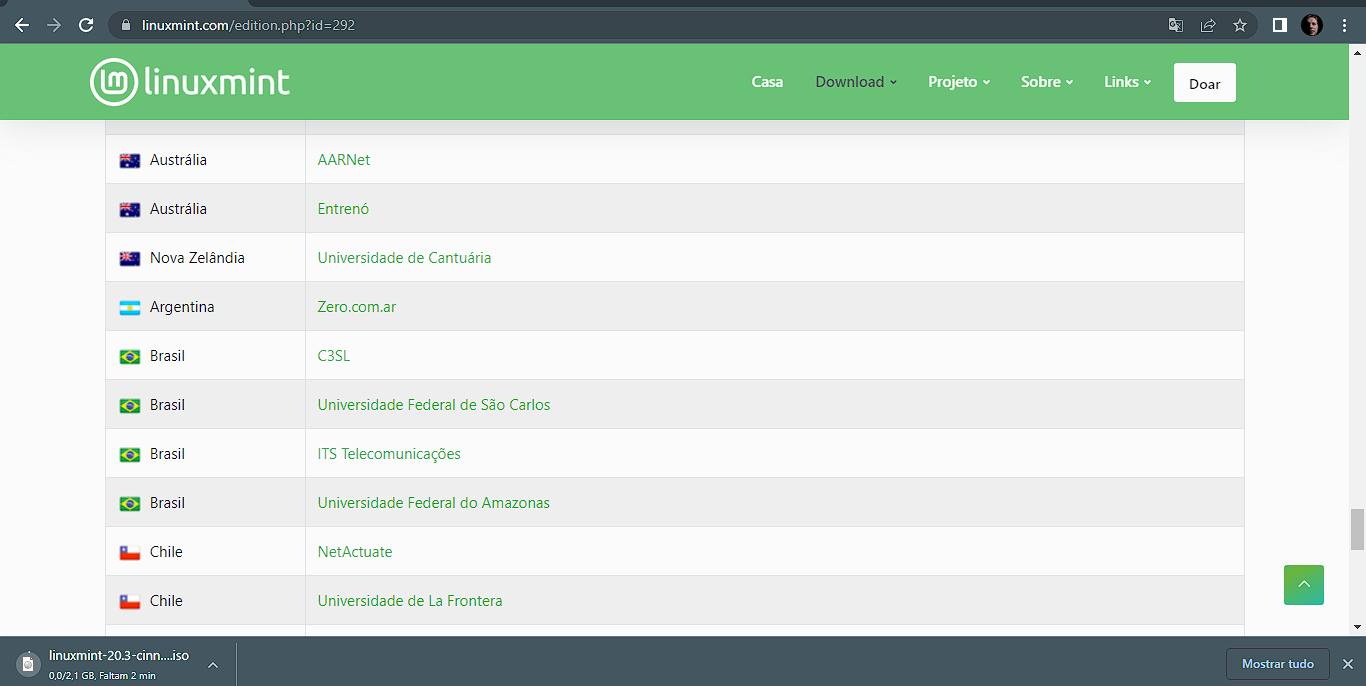
Task: Click the Linux Mint logo
Action: point(190,82)
